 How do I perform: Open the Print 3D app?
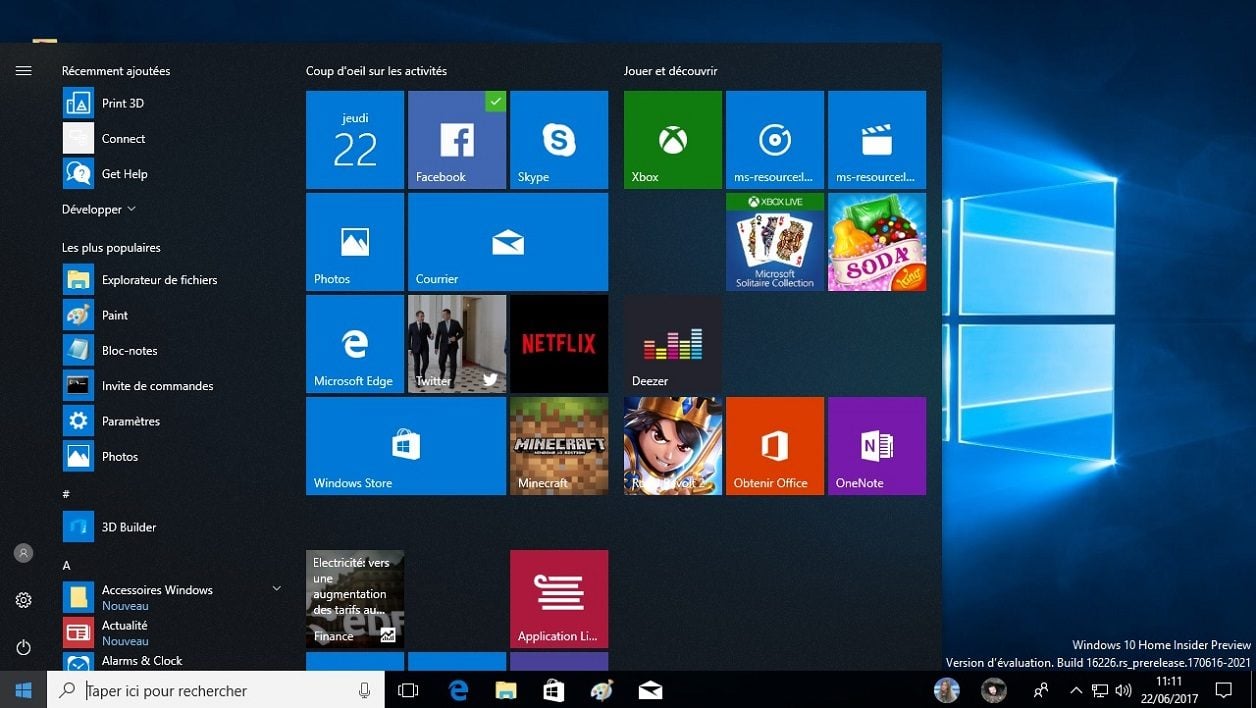170,103
